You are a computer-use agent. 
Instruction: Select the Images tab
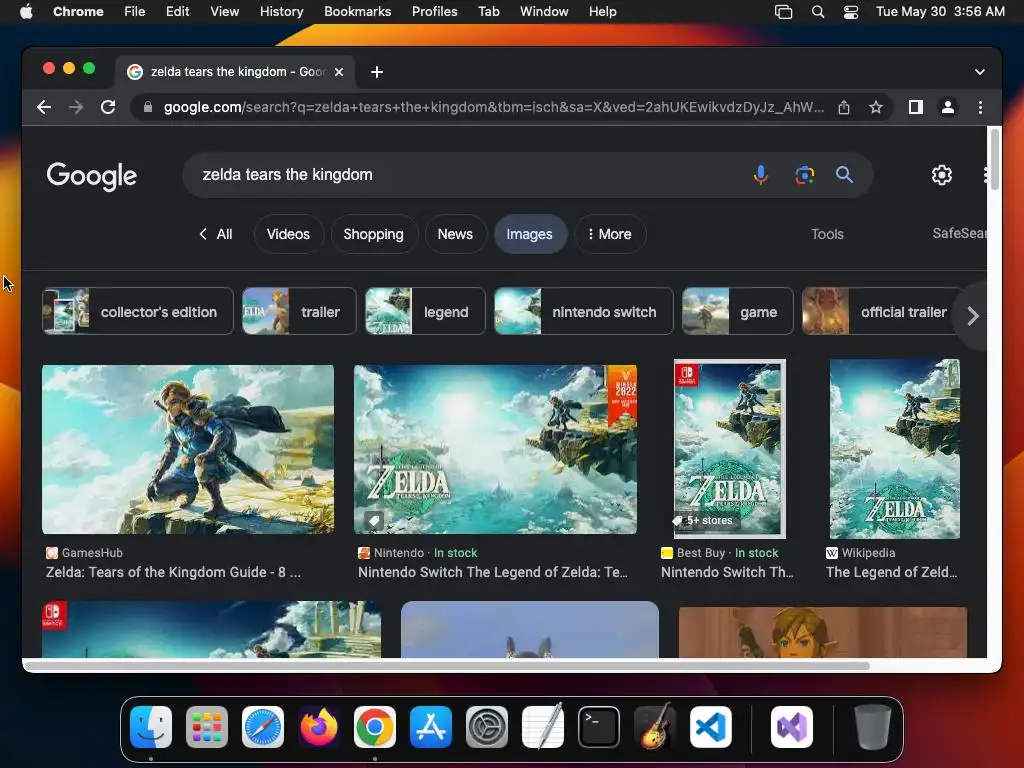click(530, 234)
